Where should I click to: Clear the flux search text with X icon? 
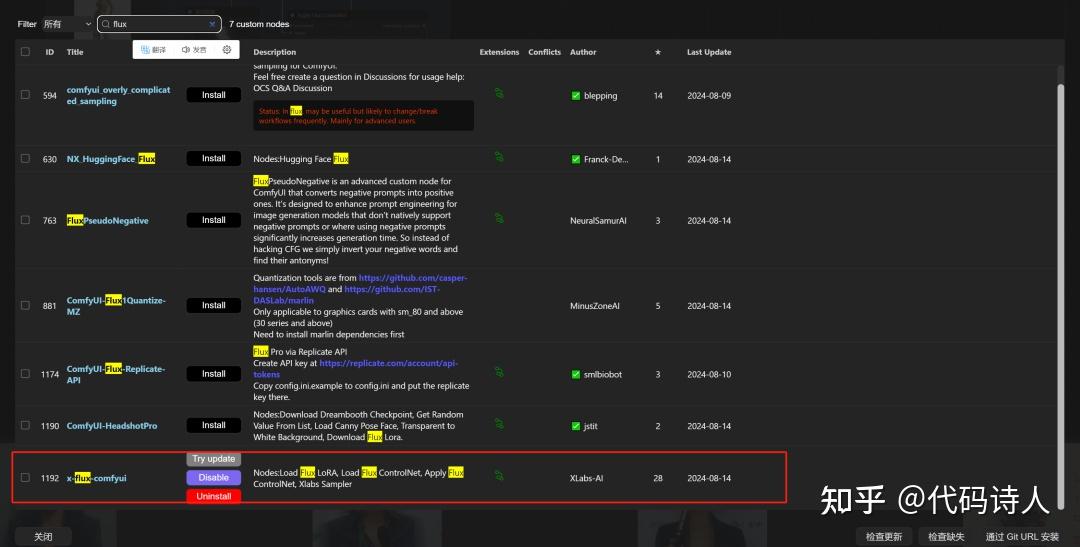pos(212,24)
